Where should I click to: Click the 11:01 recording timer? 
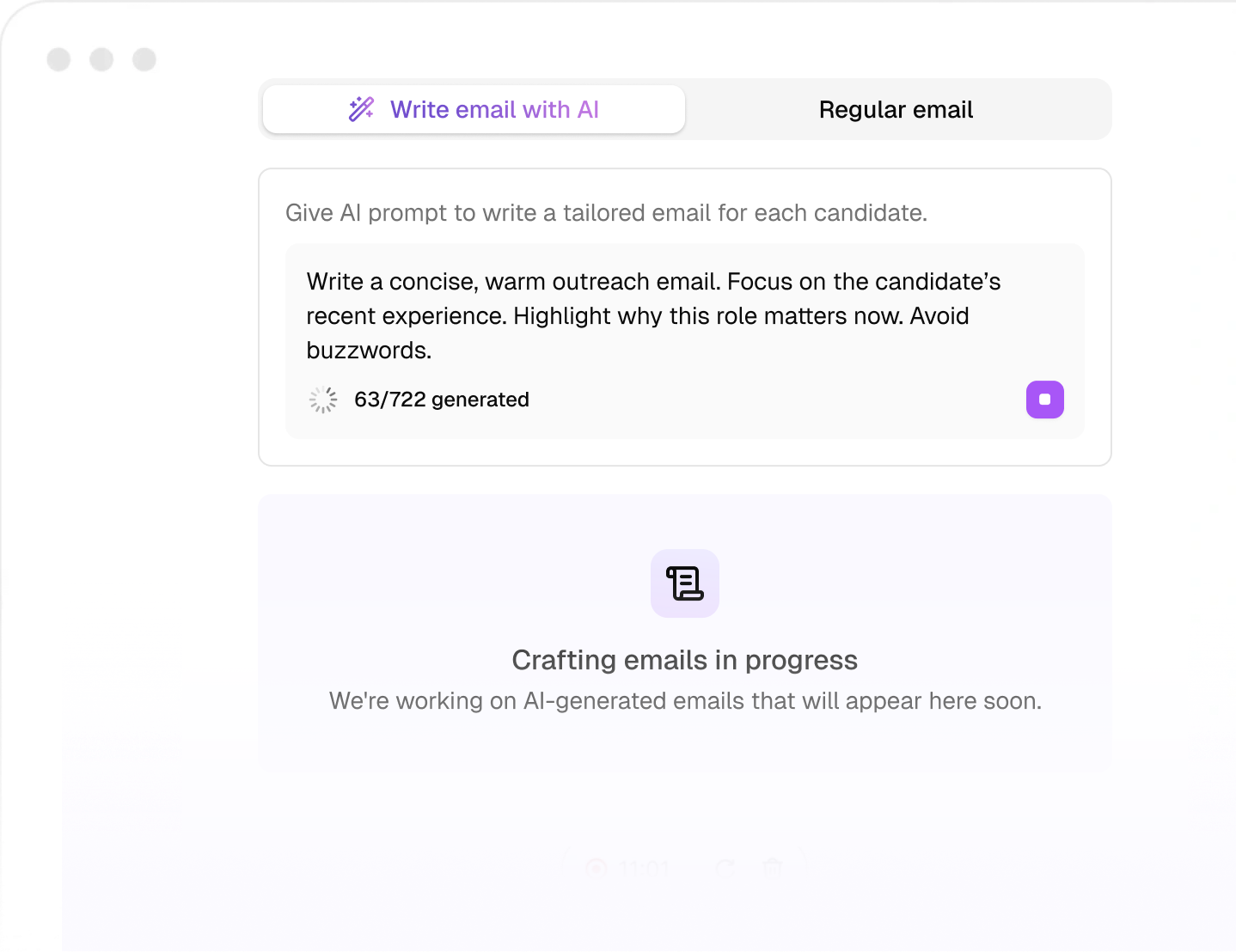(645, 868)
